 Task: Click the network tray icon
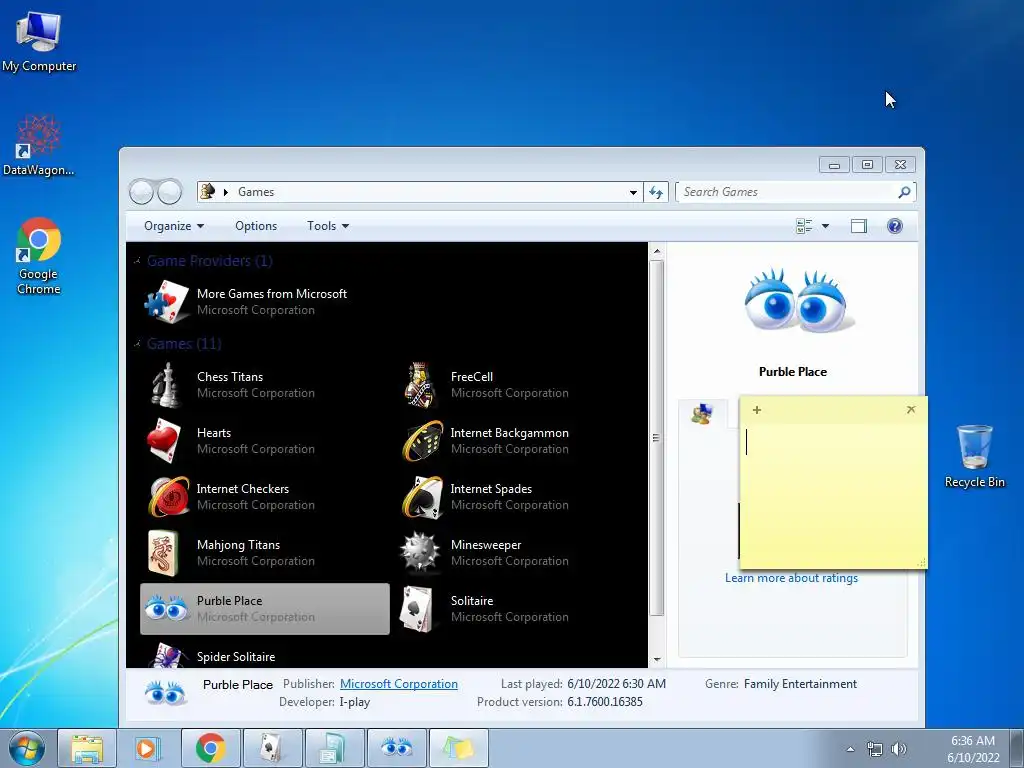874,749
